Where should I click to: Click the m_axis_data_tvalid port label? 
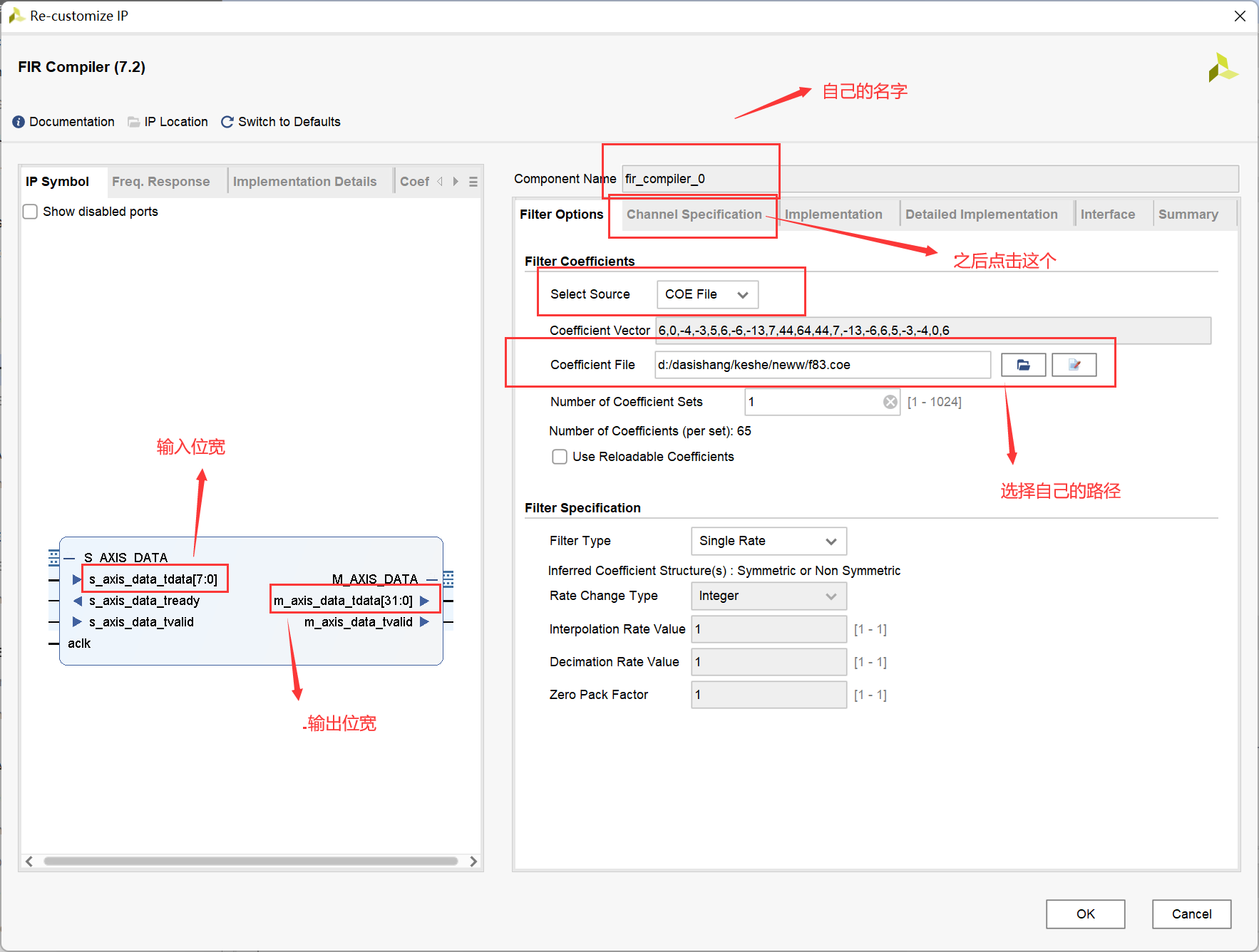[359, 622]
